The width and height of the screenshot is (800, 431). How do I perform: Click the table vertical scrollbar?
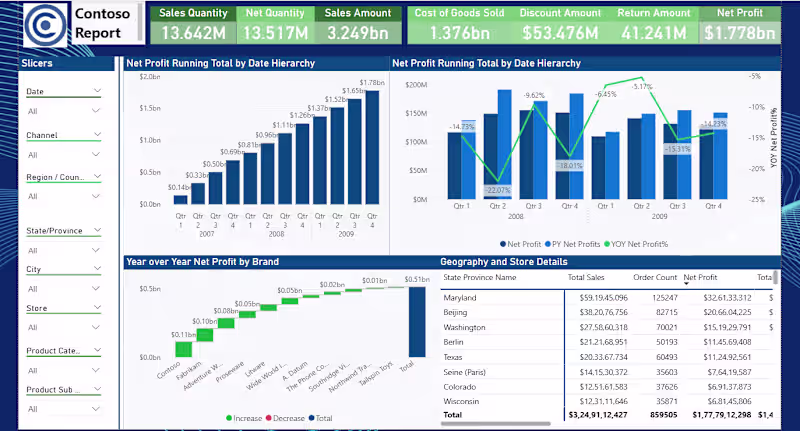pos(776,277)
